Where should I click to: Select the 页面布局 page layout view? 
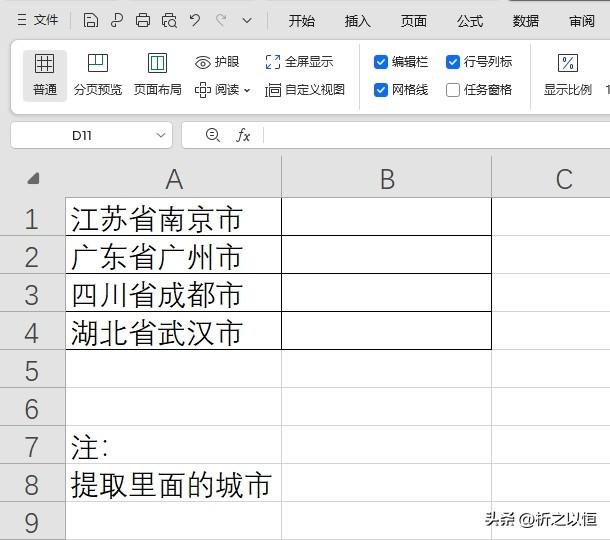tap(158, 75)
